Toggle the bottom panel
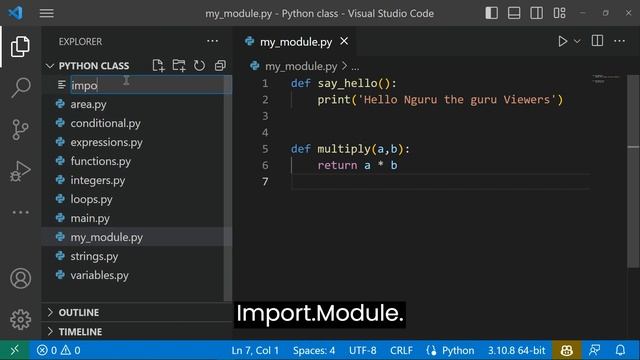 tap(514, 13)
